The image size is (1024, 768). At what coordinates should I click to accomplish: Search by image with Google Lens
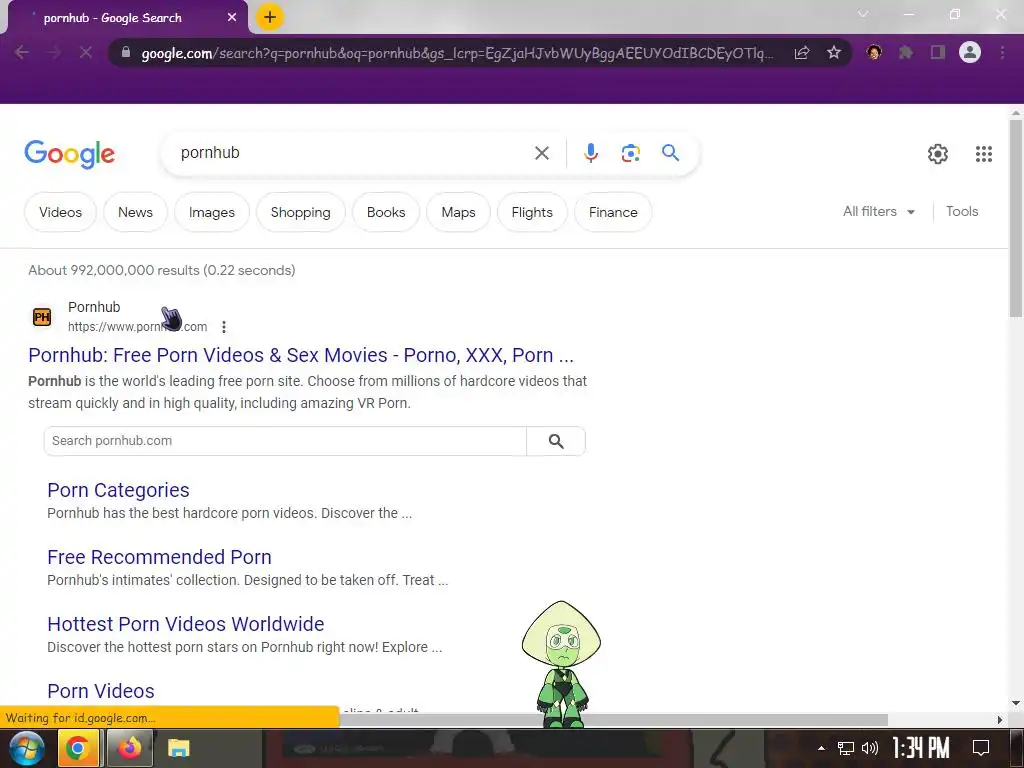click(630, 153)
